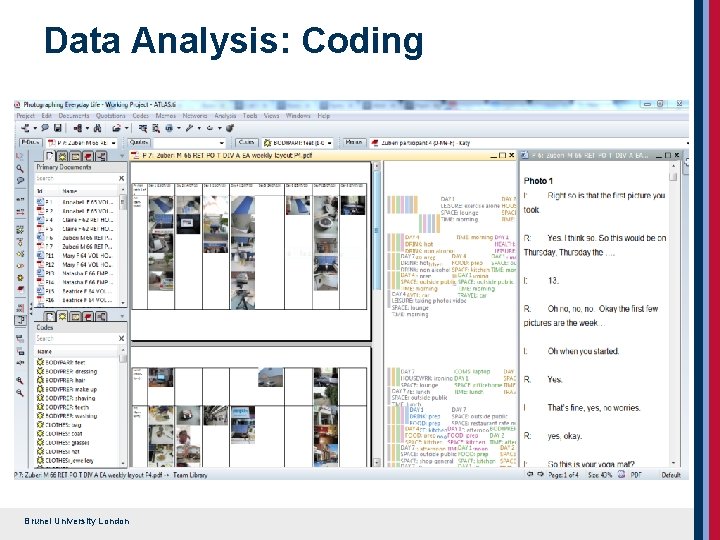Image resolution: width=720 pixels, height=540 pixels.
Task: Clear the Codes search box
Action: tap(121, 338)
